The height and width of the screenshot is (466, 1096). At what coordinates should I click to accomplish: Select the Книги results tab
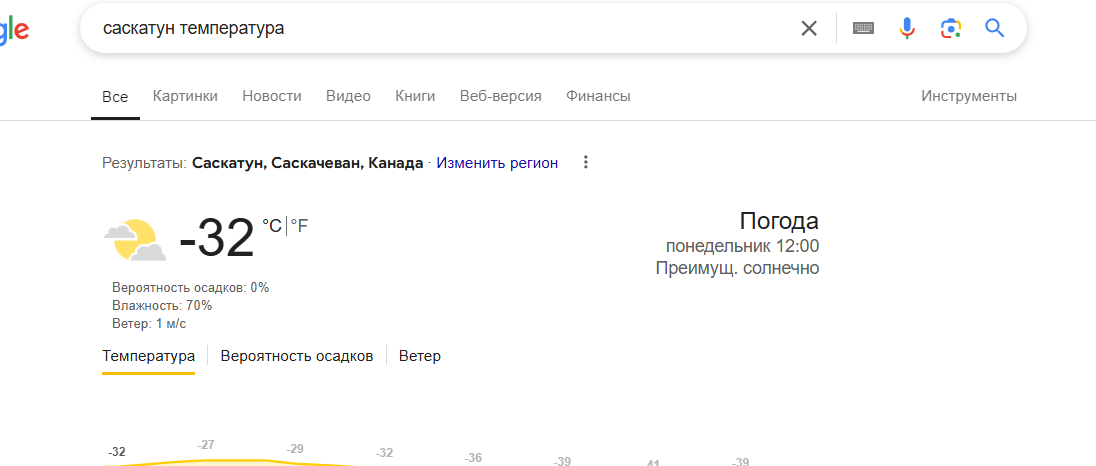point(415,96)
